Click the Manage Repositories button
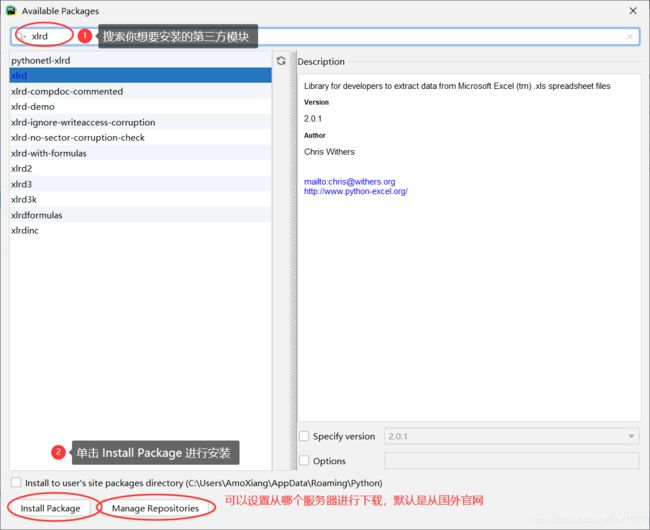Screen dimensions: 650x530 click(155, 508)
